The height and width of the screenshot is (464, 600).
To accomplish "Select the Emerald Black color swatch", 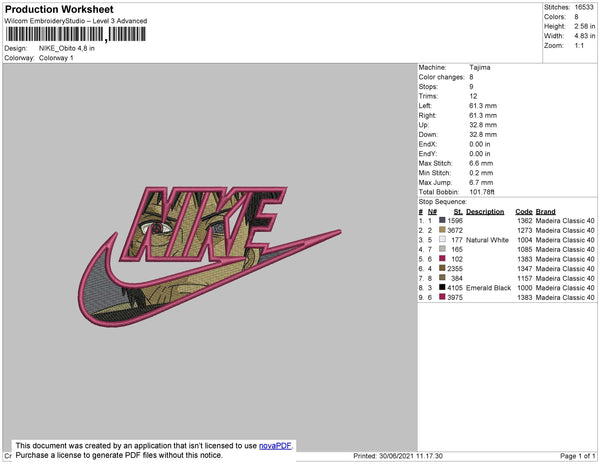I will pos(442,287).
